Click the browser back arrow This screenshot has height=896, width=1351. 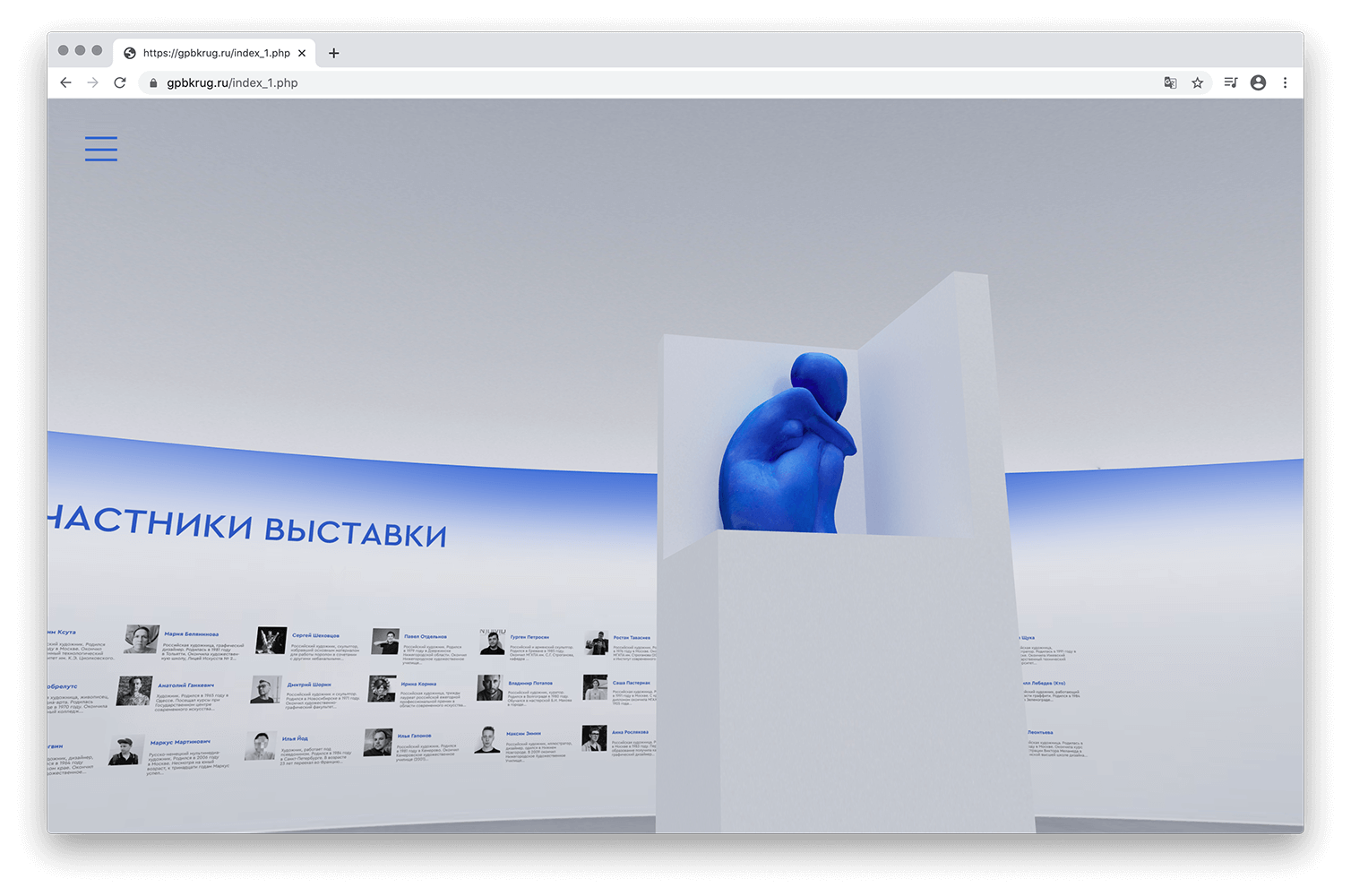click(65, 82)
